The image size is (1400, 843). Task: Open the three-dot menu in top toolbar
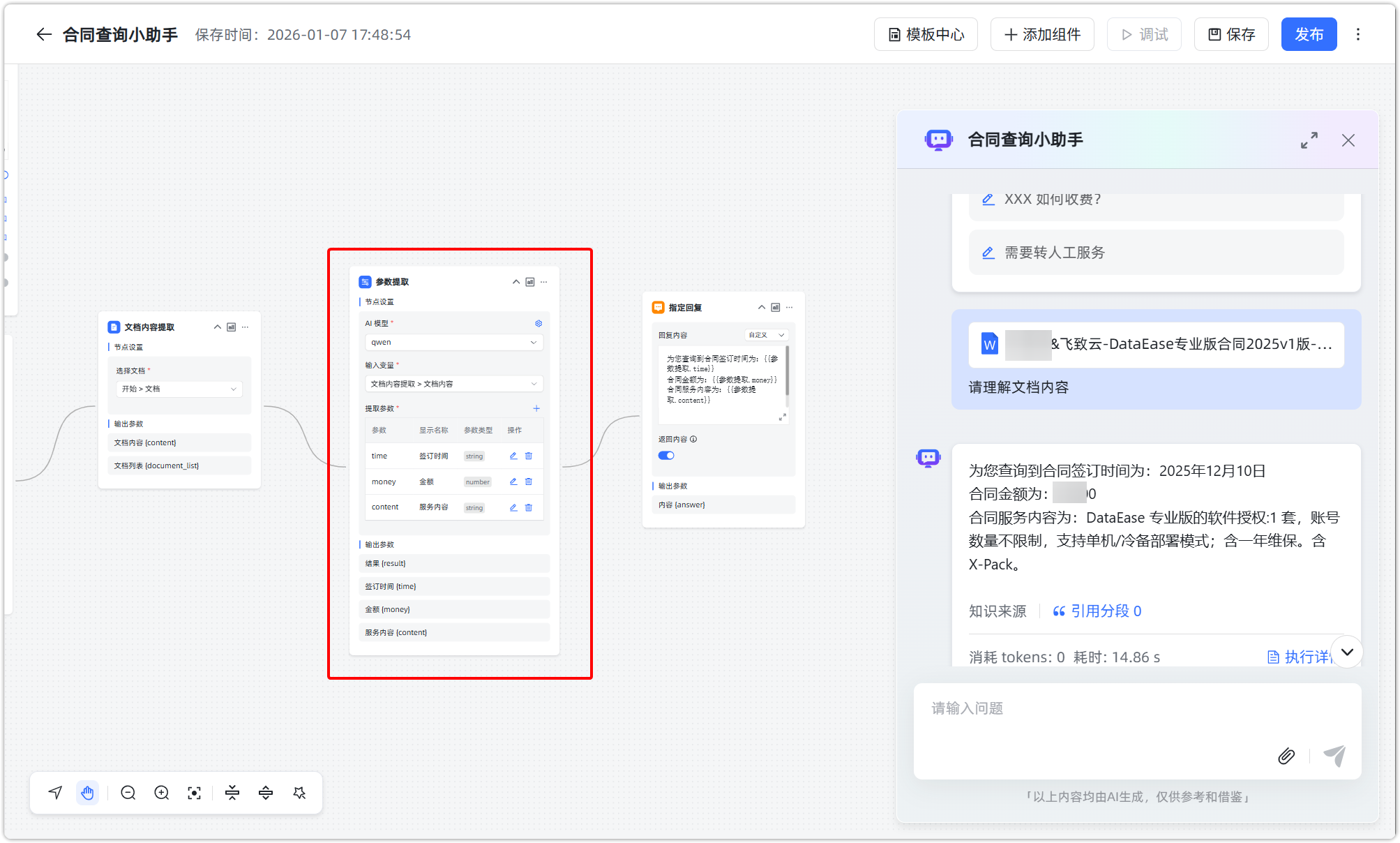[1357, 34]
